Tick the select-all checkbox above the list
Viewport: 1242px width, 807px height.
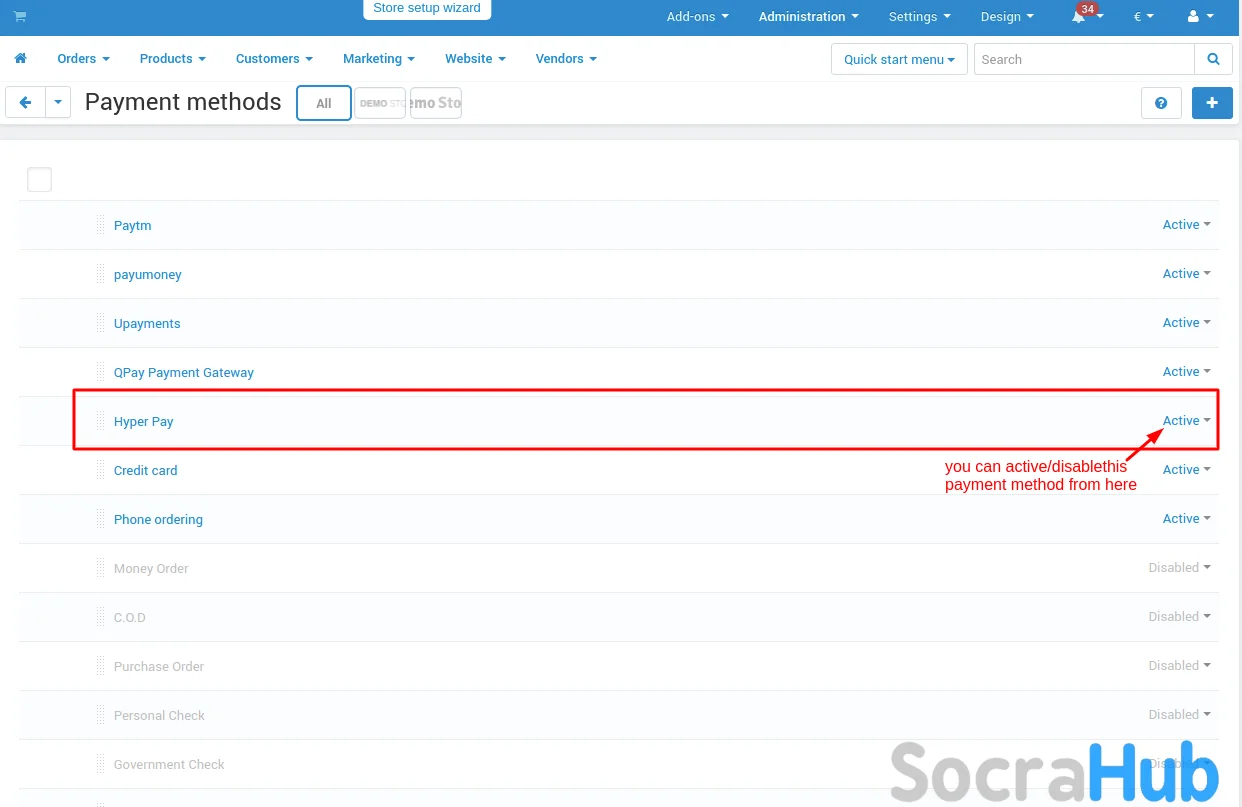(x=39, y=180)
